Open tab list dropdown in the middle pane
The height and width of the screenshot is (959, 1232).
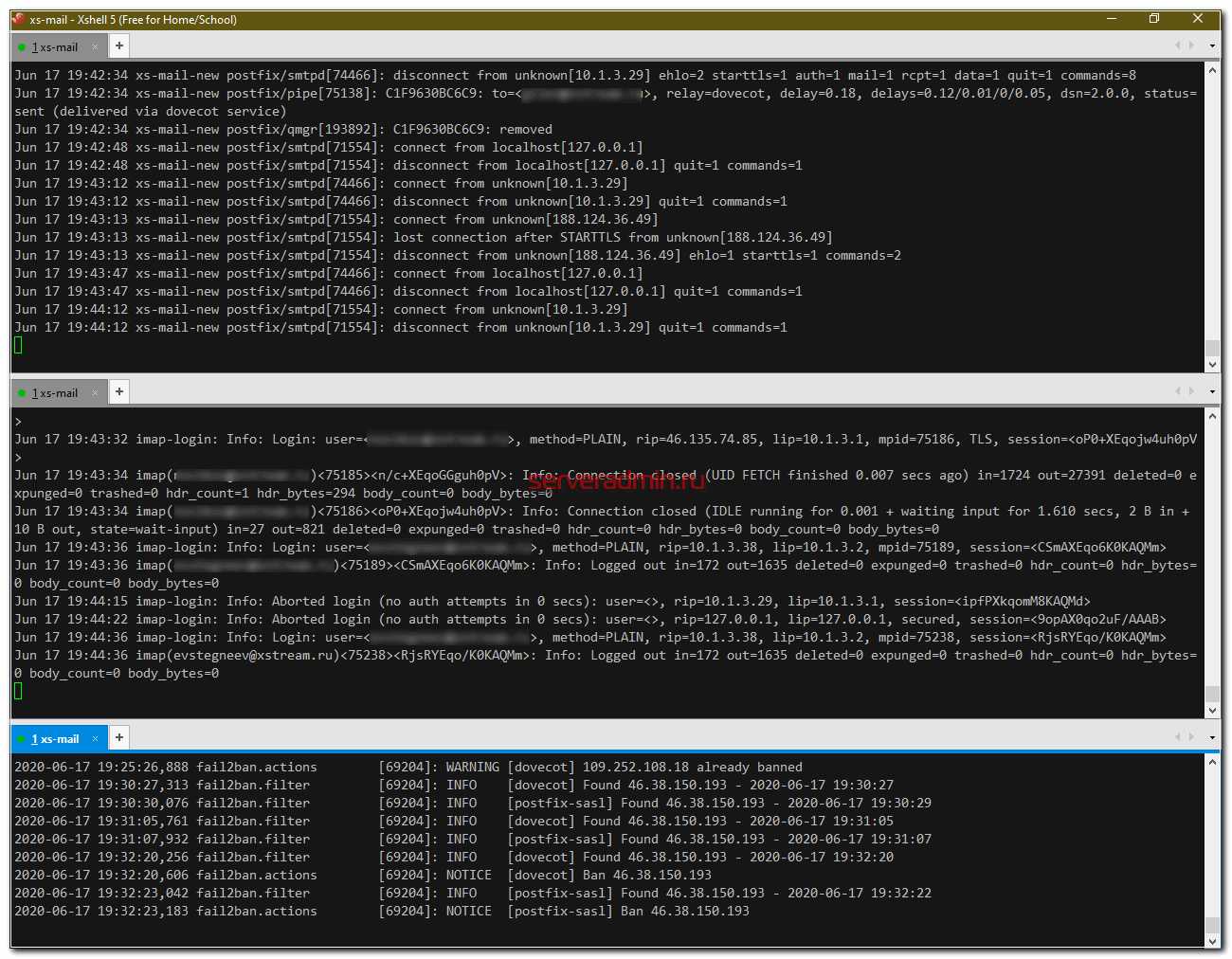pyautogui.click(x=1212, y=391)
